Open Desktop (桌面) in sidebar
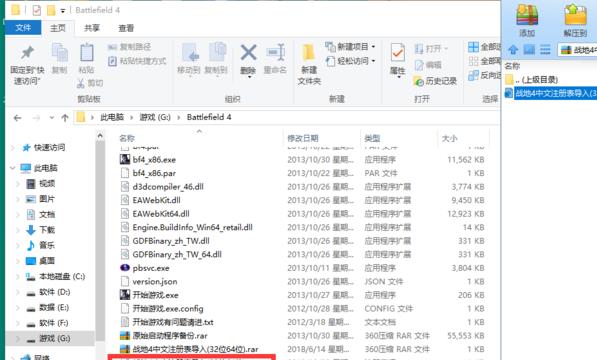This screenshot has height=360, width=597. pos(47,261)
